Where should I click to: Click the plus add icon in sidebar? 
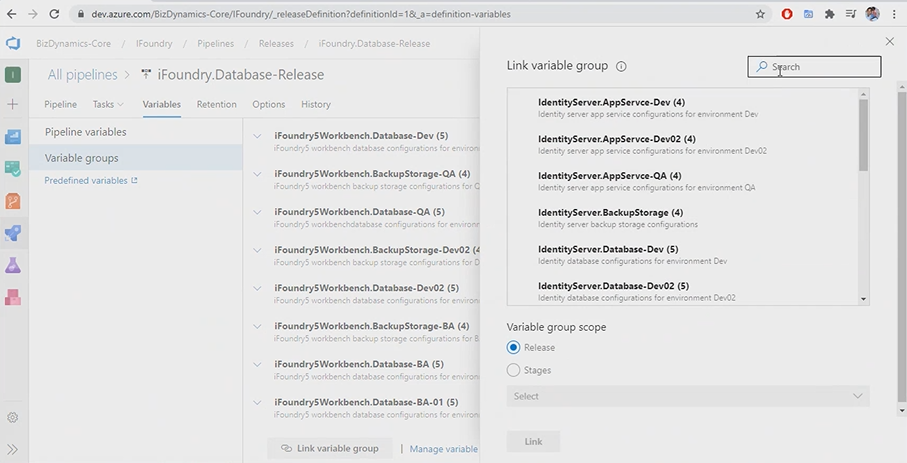[13, 104]
